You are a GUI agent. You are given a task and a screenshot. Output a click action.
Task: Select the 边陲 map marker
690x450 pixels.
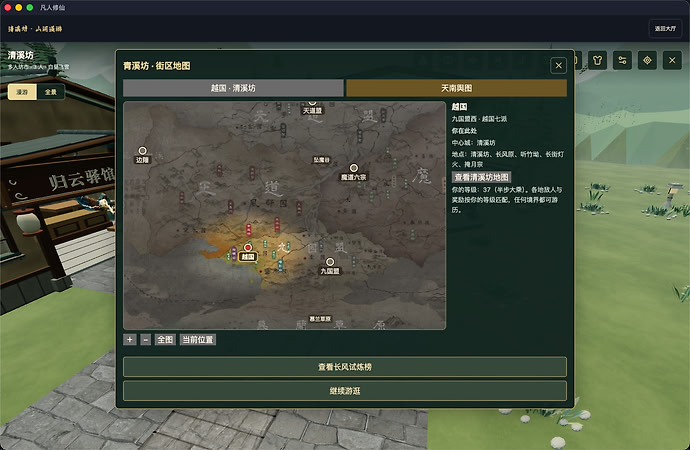pyautogui.click(x=142, y=151)
